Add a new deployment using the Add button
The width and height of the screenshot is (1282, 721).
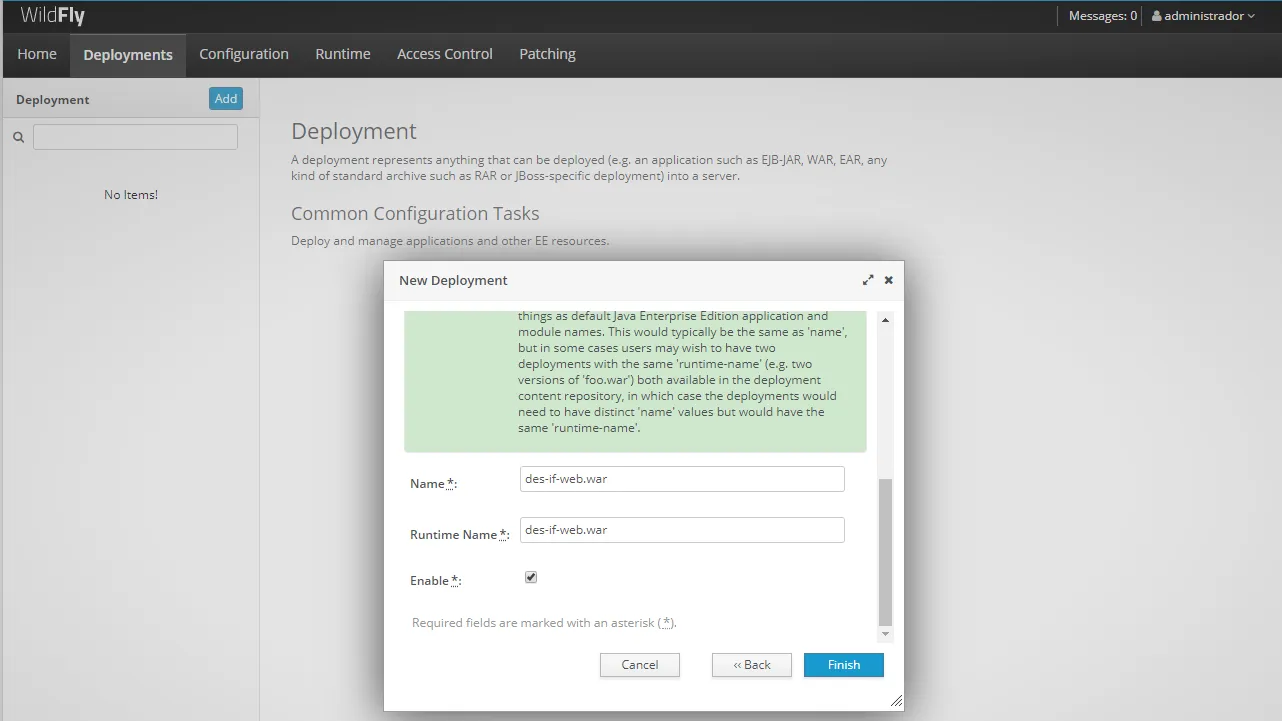click(x=226, y=98)
